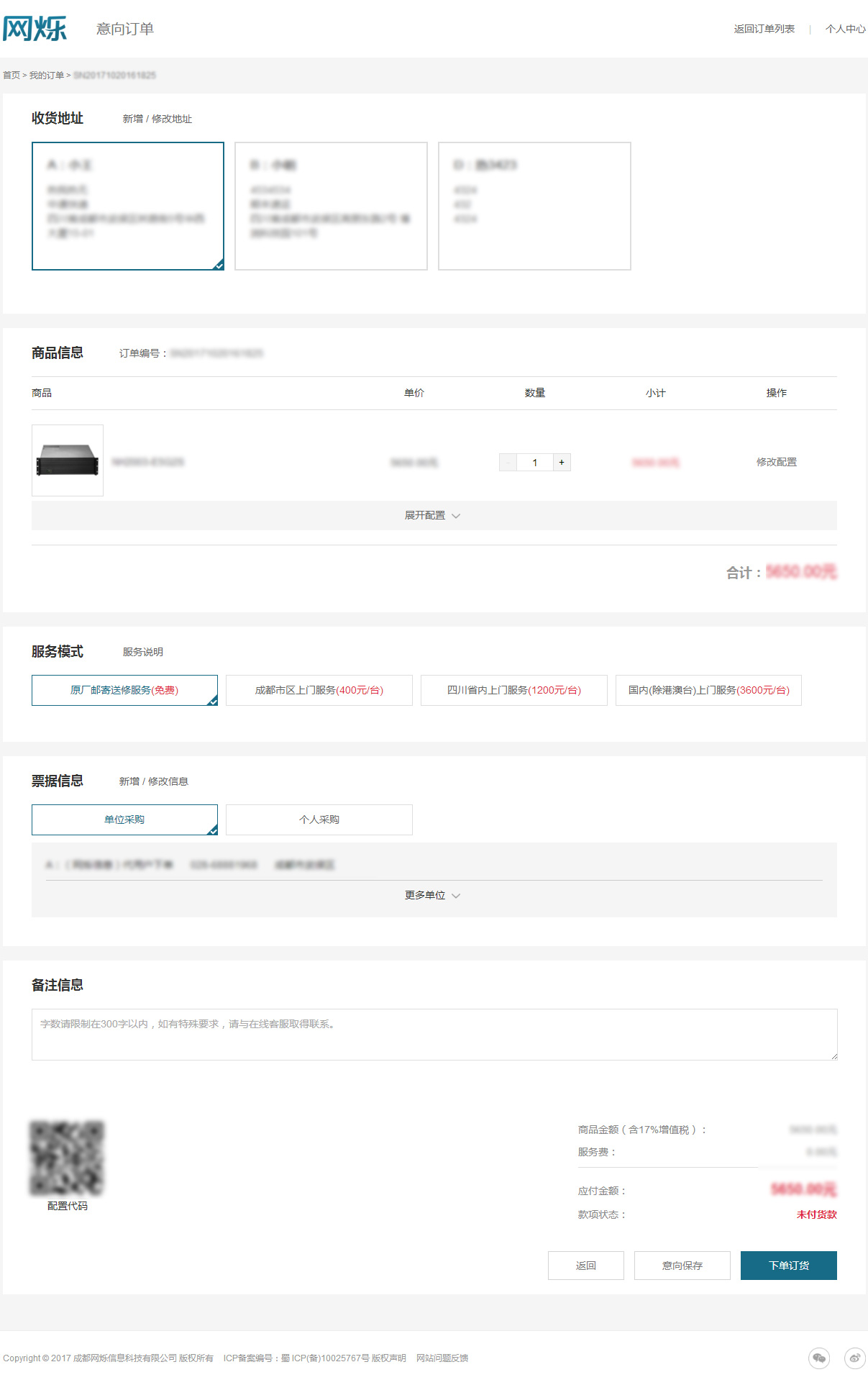868x1385 pixels.
Task: Click the configuration QR code image
Action: 67,1158
